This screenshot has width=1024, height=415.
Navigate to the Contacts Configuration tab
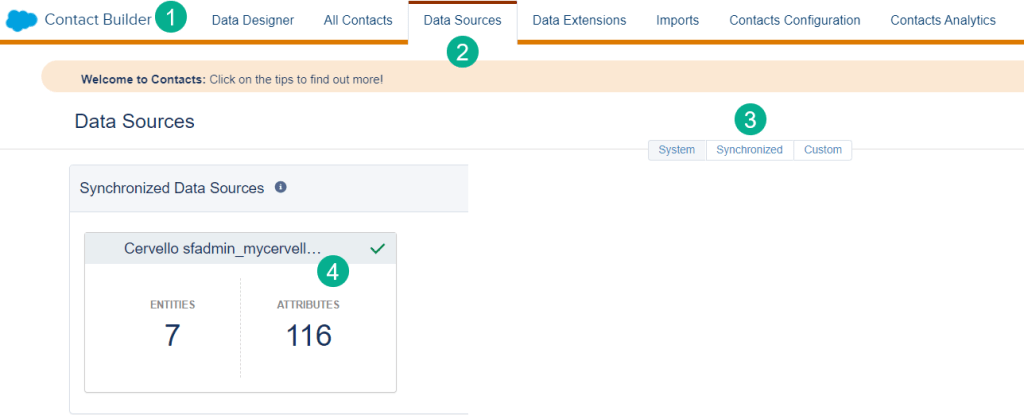coord(794,20)
